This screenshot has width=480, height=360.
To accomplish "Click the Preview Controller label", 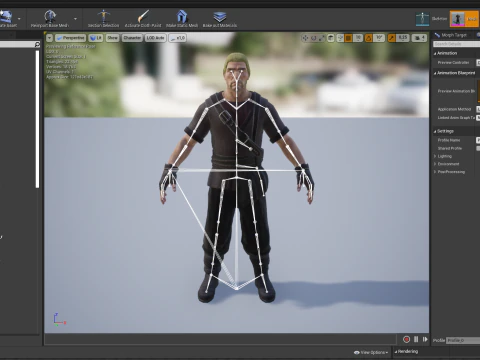I will click(x=453, y=62).
